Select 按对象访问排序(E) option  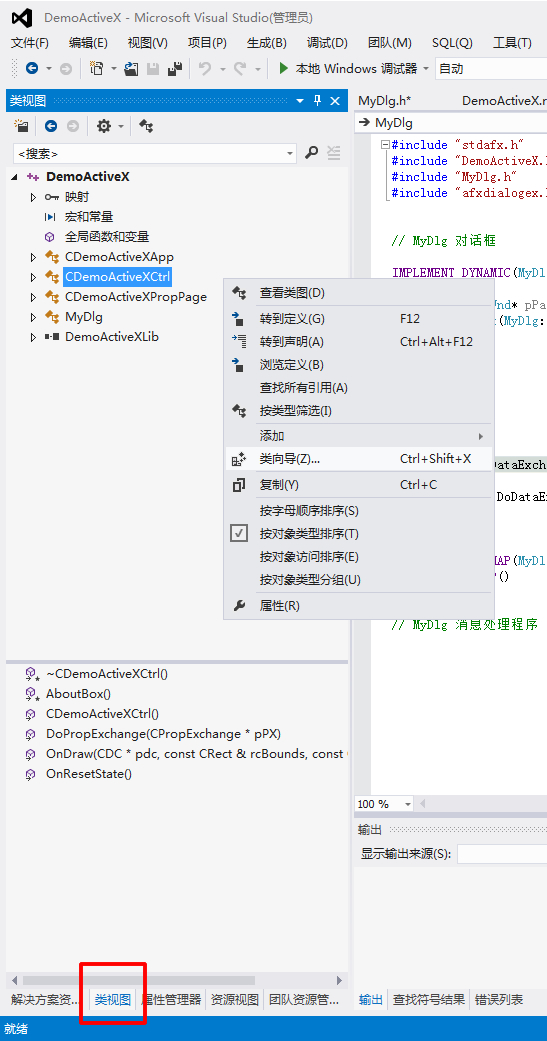click(x=358, y=556)
